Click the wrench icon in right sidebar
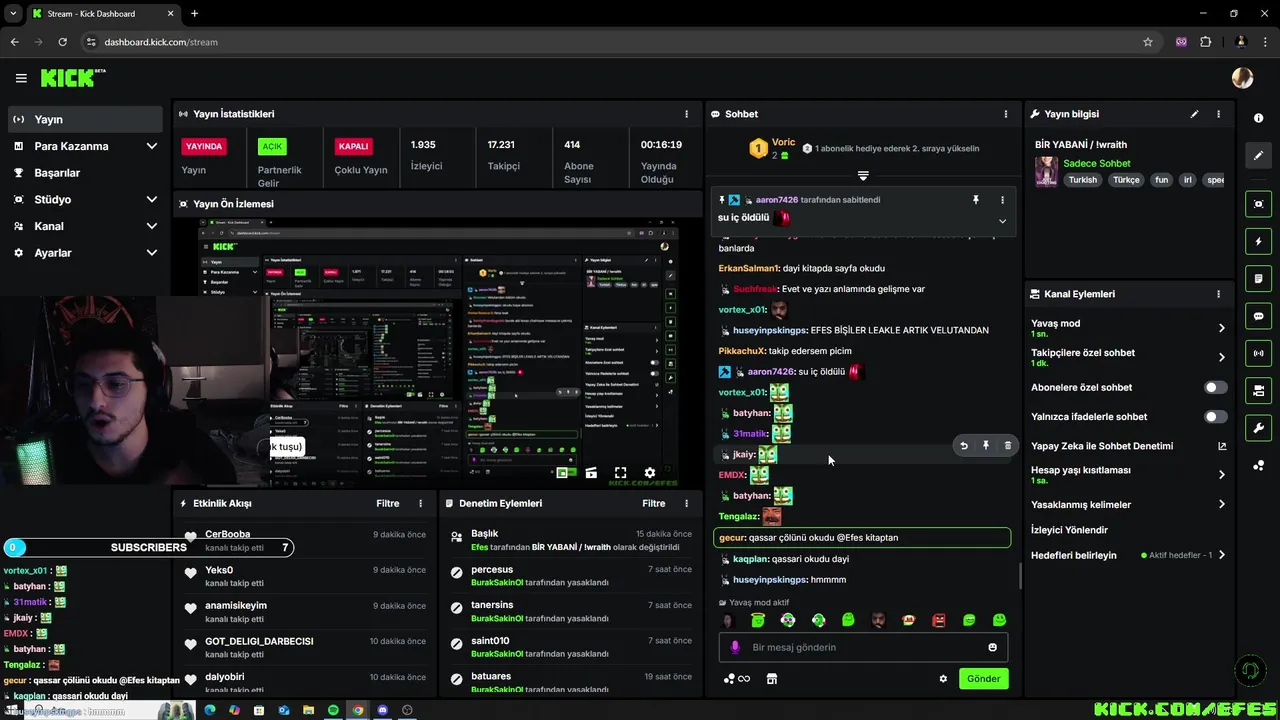1280x720 pixels. 1258,428
